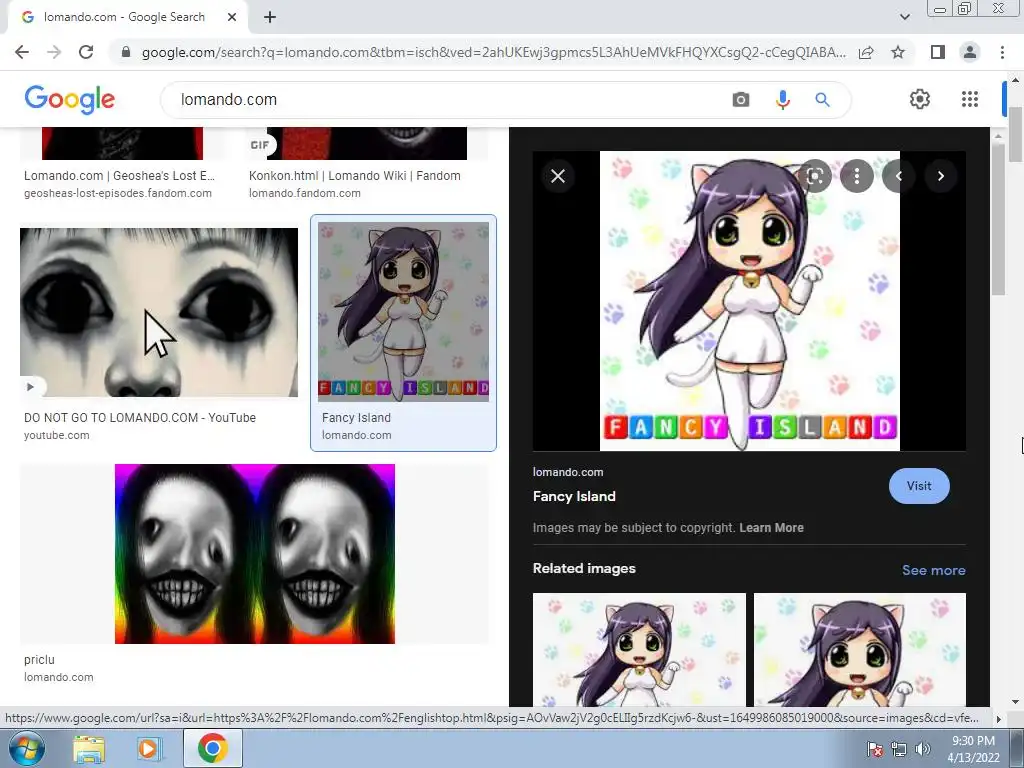Click the Fancy Island caption in results
The image size is (1024, 768).
coord(356,418)
